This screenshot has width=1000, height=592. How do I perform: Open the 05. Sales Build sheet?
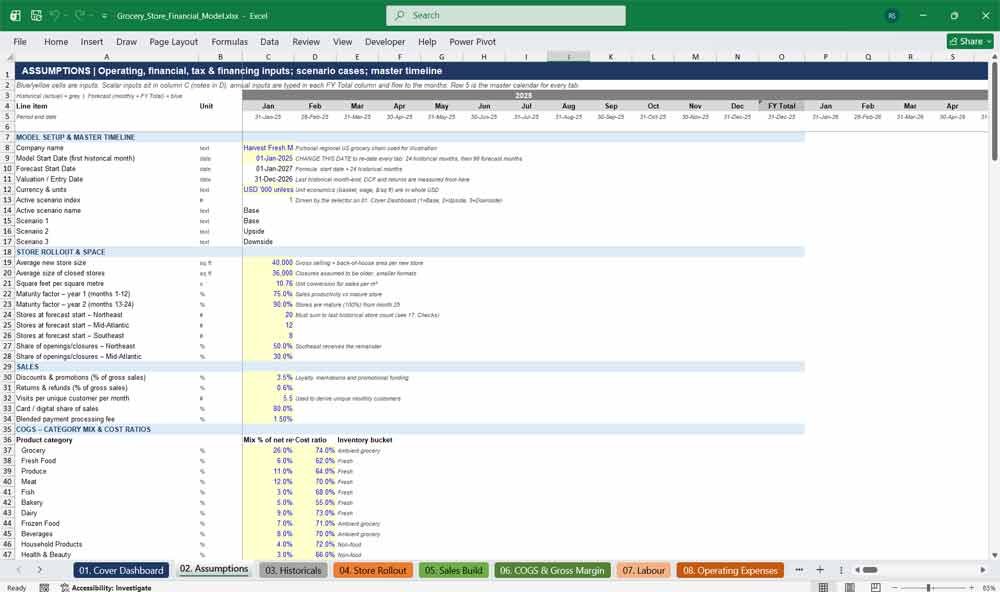coord(453,570)
